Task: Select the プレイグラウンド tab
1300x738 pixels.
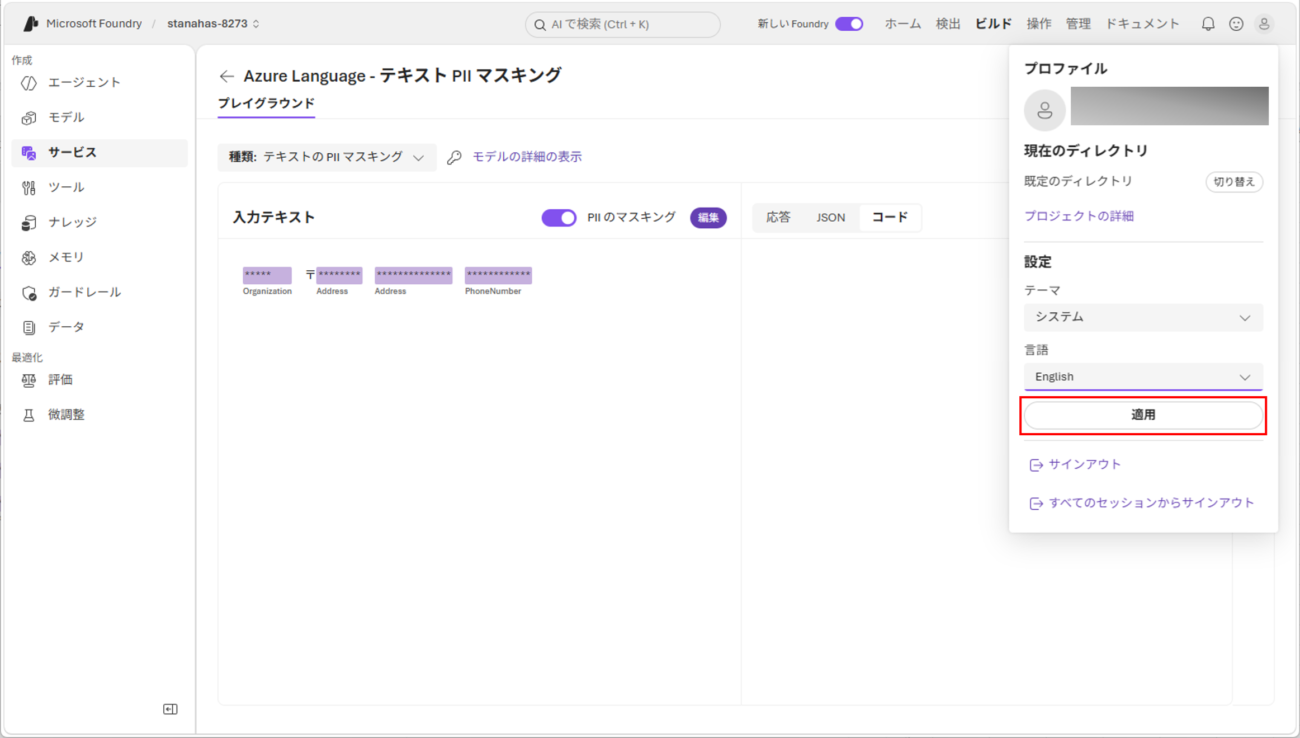Action: 266,104
